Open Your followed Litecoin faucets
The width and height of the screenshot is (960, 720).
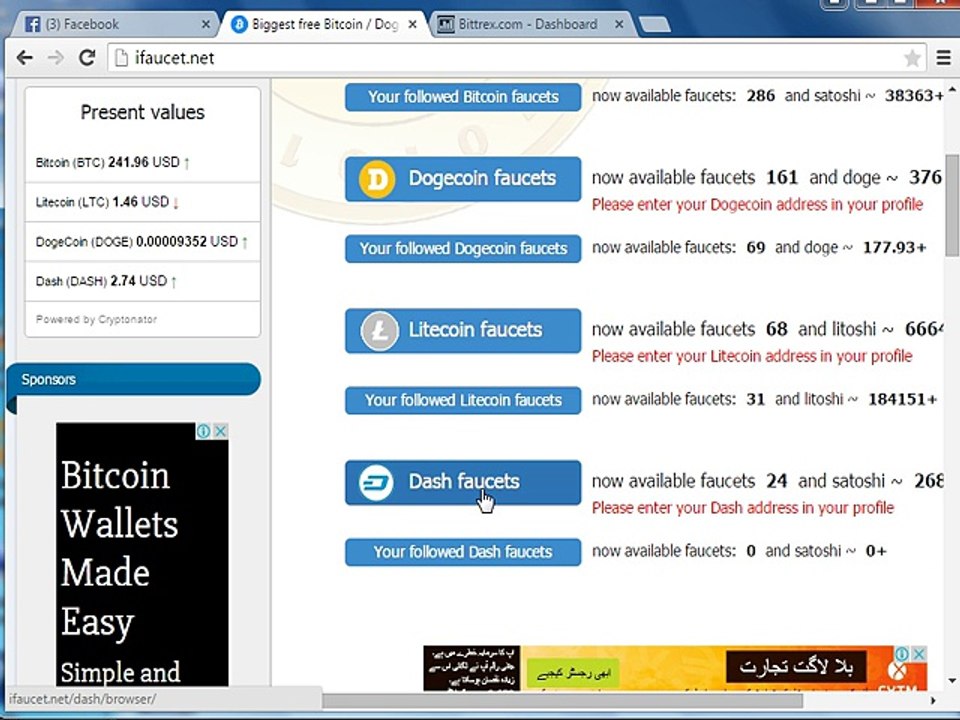pyautogui.click(x=463, y=400)
